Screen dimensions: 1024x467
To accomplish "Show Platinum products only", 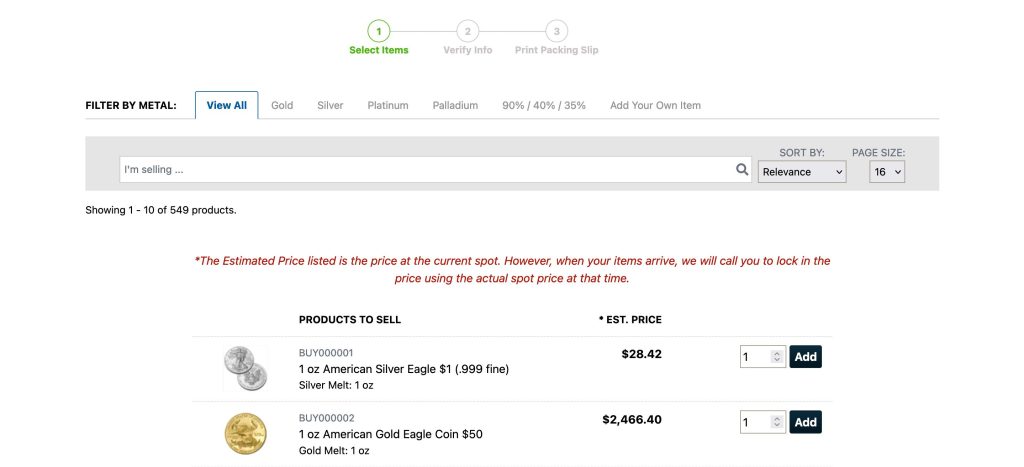I will (388, 105).
